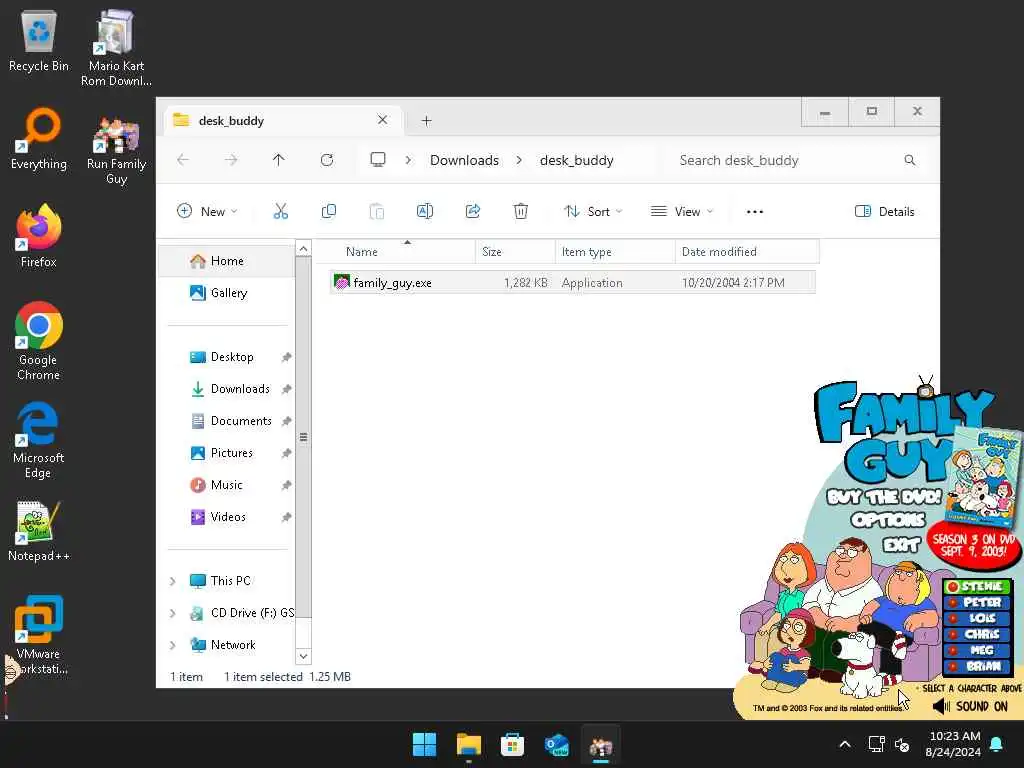
Task: Select Mario Kart Rom Download desktop shortcut
Action: point(116,48)
